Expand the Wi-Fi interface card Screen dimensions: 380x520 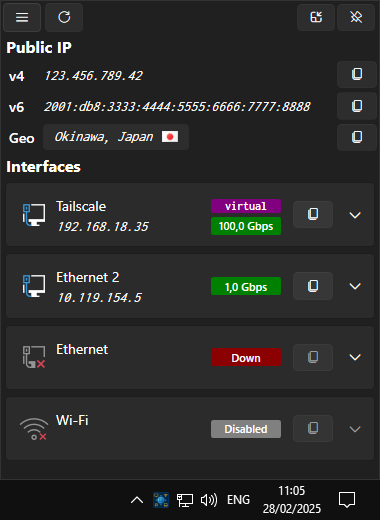pyautogui.click(x=355, y=429)
